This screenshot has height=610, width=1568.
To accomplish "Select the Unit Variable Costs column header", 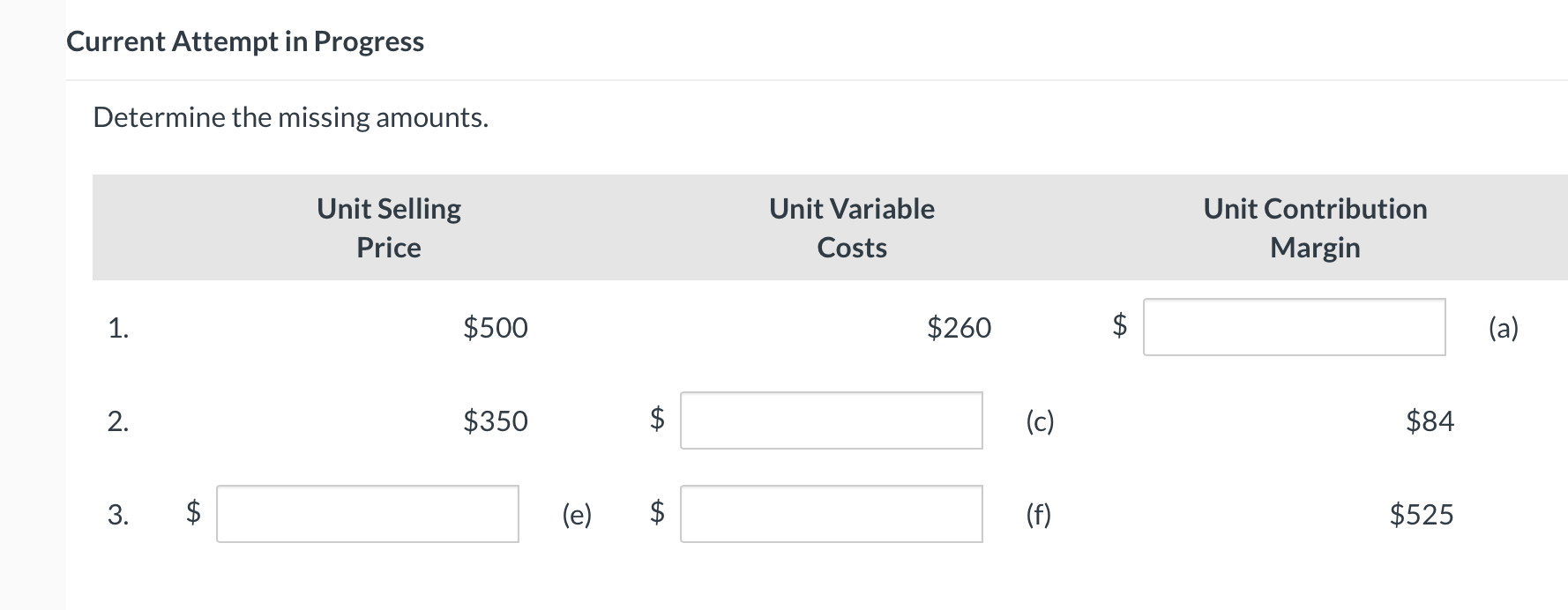I will 852,227.
